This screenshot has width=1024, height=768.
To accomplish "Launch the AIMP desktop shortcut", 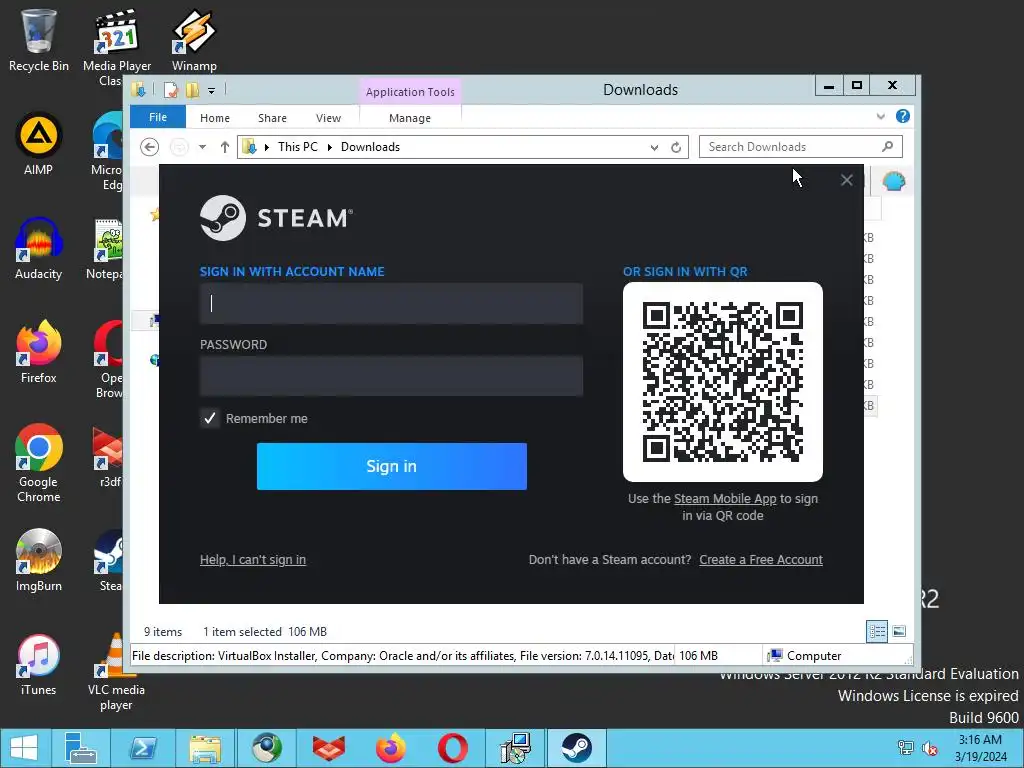I will (x=39, y=144).
